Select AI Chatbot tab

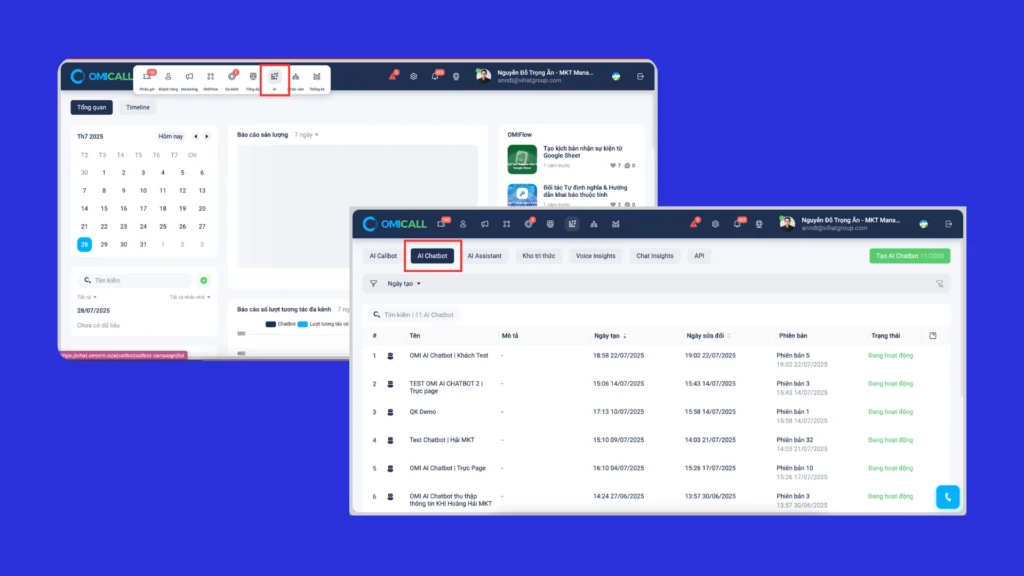tap(432, 256)
